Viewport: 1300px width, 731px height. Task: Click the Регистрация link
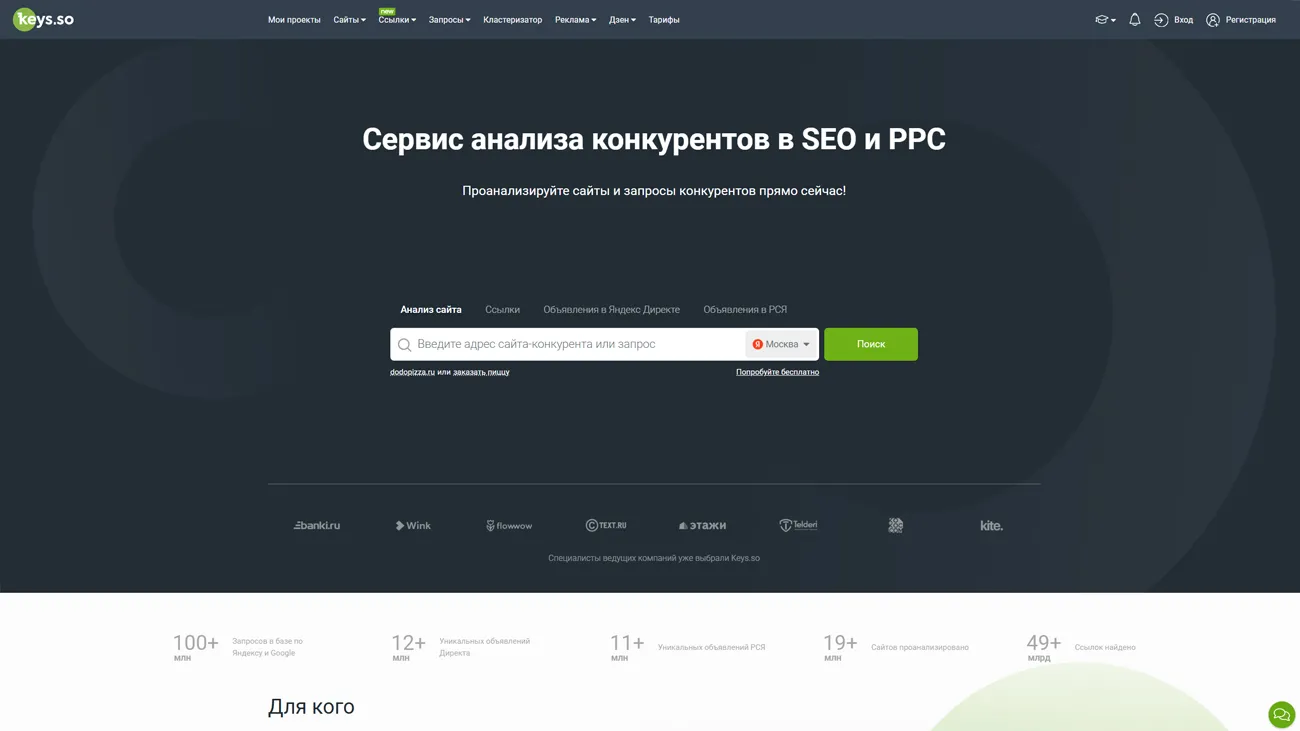click(1250, 20)
